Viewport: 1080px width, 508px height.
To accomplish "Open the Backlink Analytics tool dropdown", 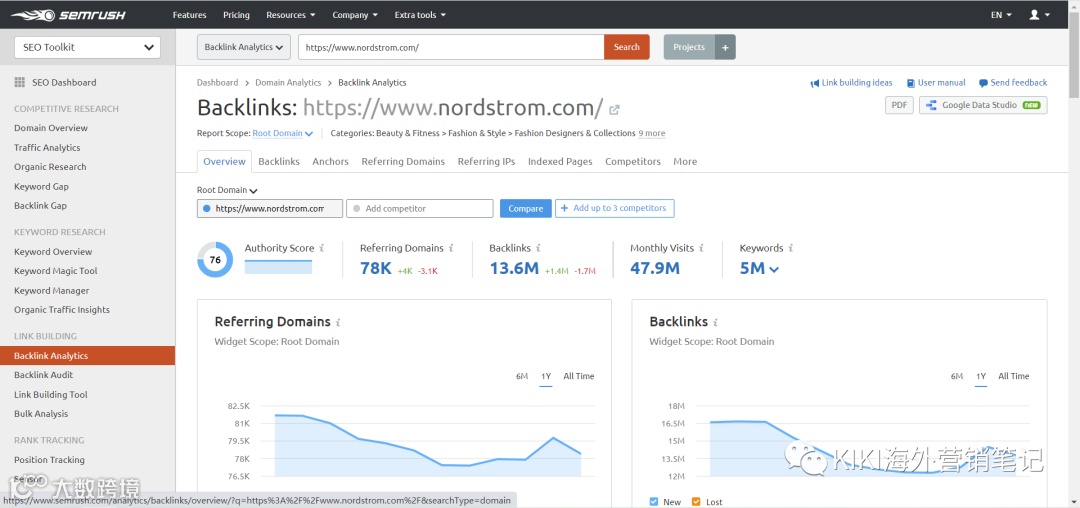I will 244,47.
